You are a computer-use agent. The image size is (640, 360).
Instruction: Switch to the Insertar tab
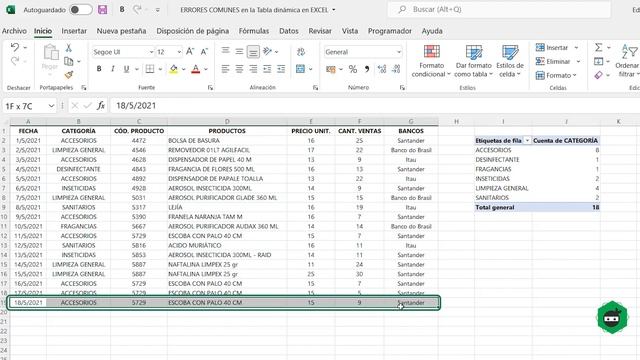(74, 31)
